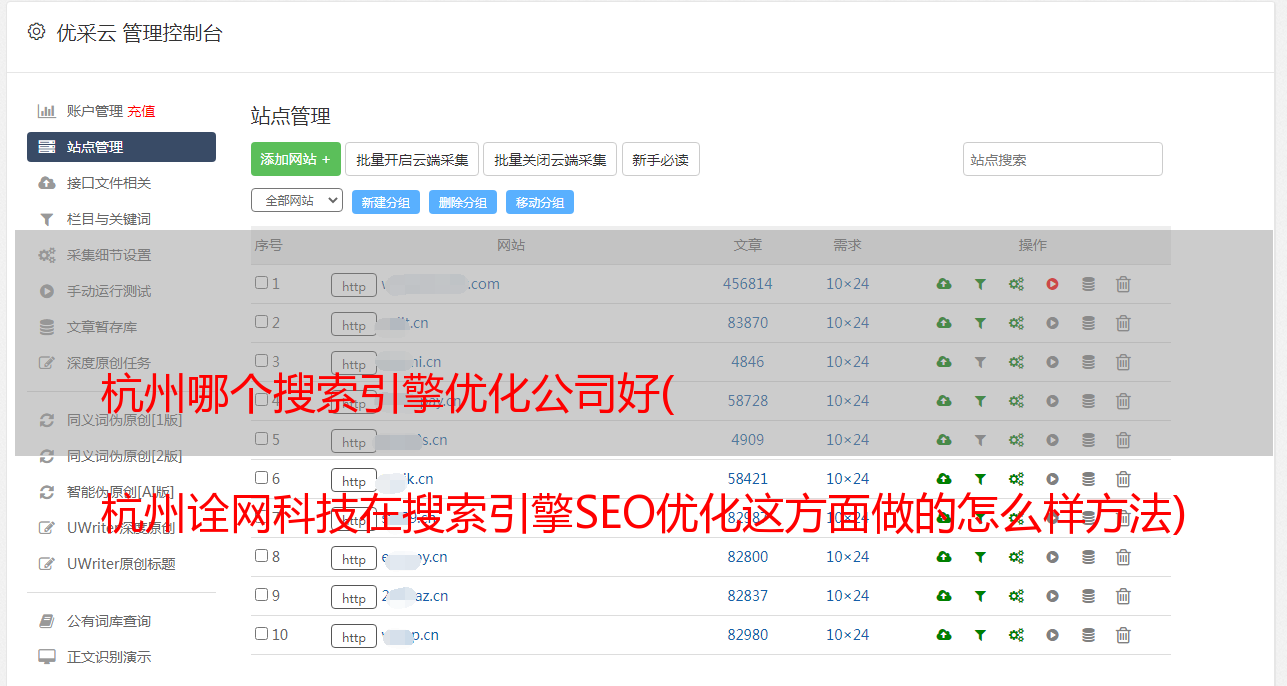Screen dimensions: 1287x686
Task: Open 公有词库查询 in the sidebar
Action: coord(109,622)
